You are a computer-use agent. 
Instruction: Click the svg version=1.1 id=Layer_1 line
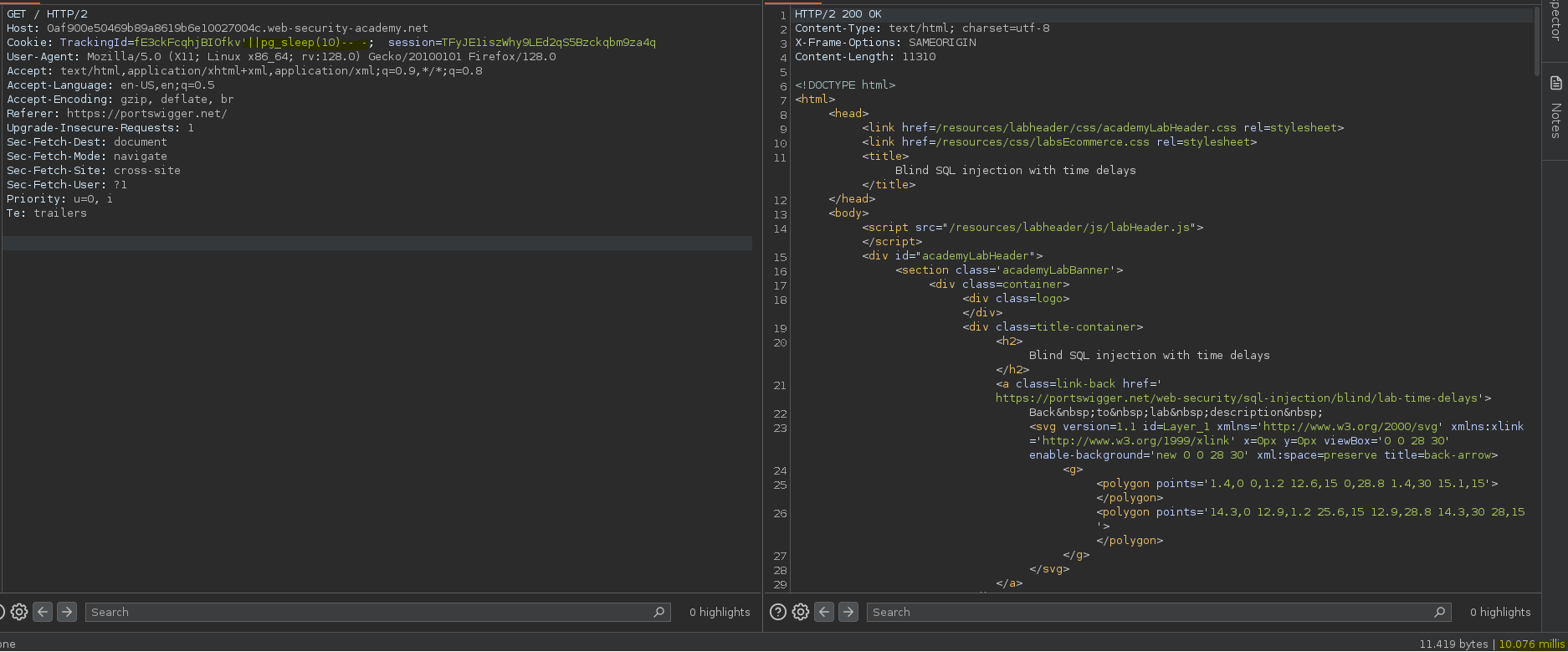coord(1277,427)
